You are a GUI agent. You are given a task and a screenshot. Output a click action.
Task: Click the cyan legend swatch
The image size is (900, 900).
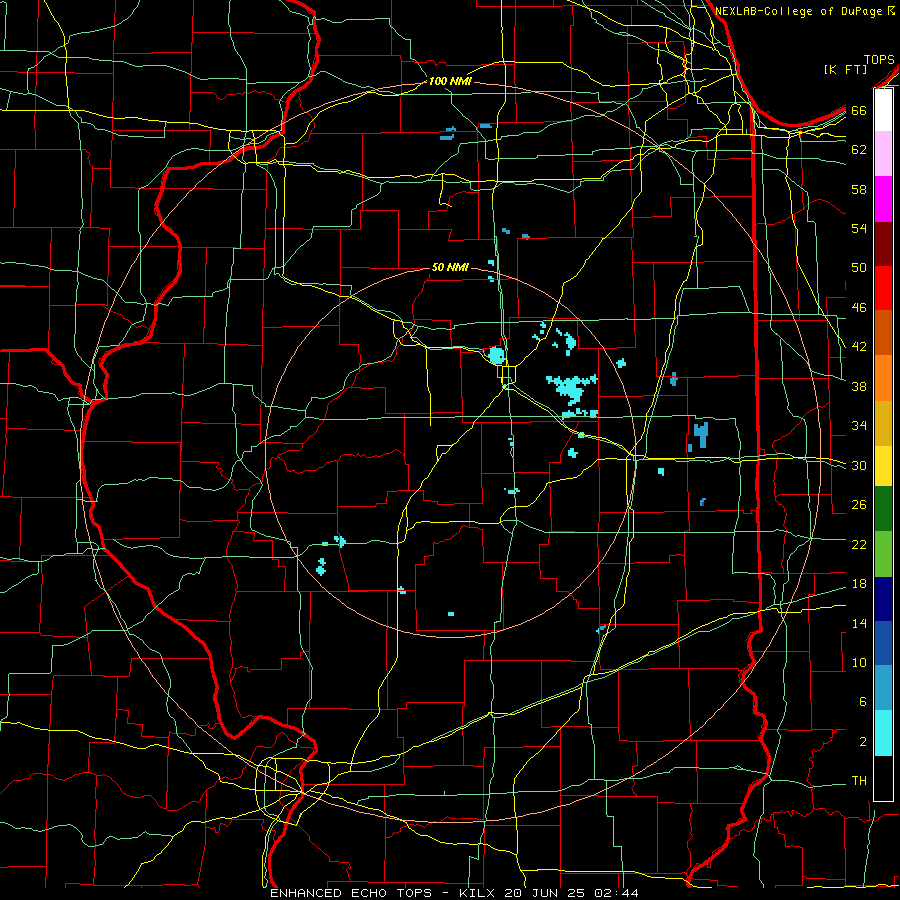[x=883, y=733]
